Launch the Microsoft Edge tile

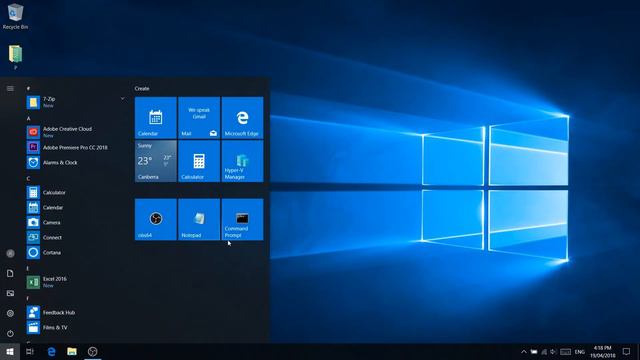pyautogui.click(x=242, y=118)
